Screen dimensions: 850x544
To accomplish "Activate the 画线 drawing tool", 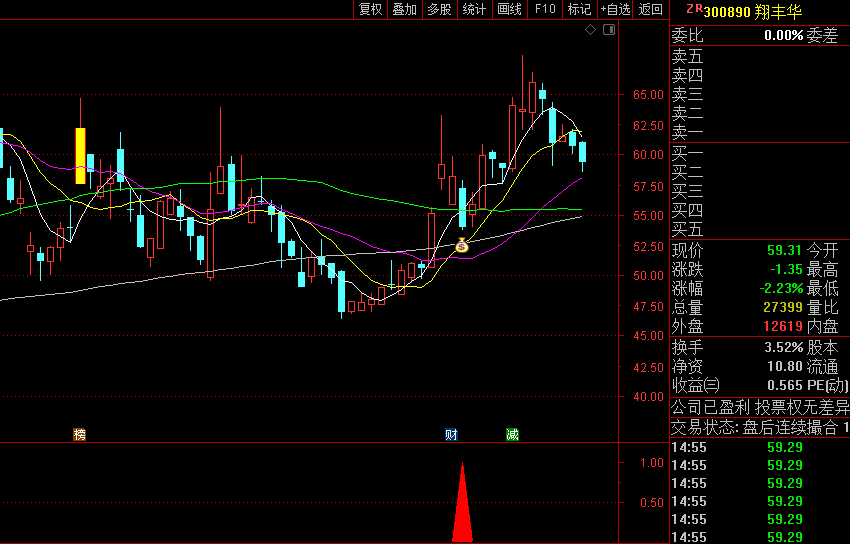I will point(509,10).
